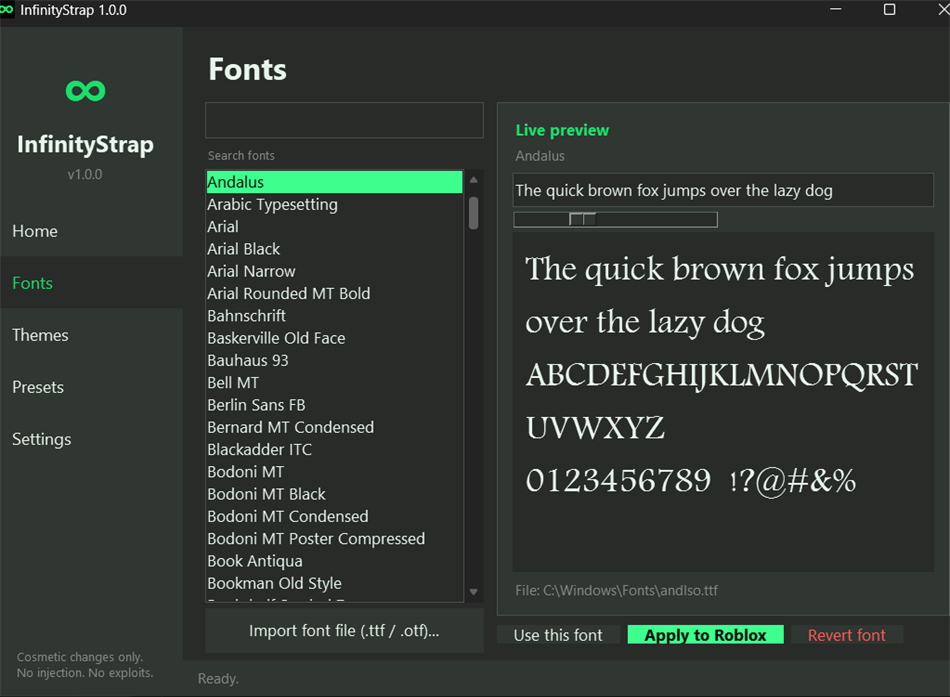Image resolution: width=950 pixels, height=697 pixels.
Task: Select Arabic Typesetting font
Action: pos(334,204)
